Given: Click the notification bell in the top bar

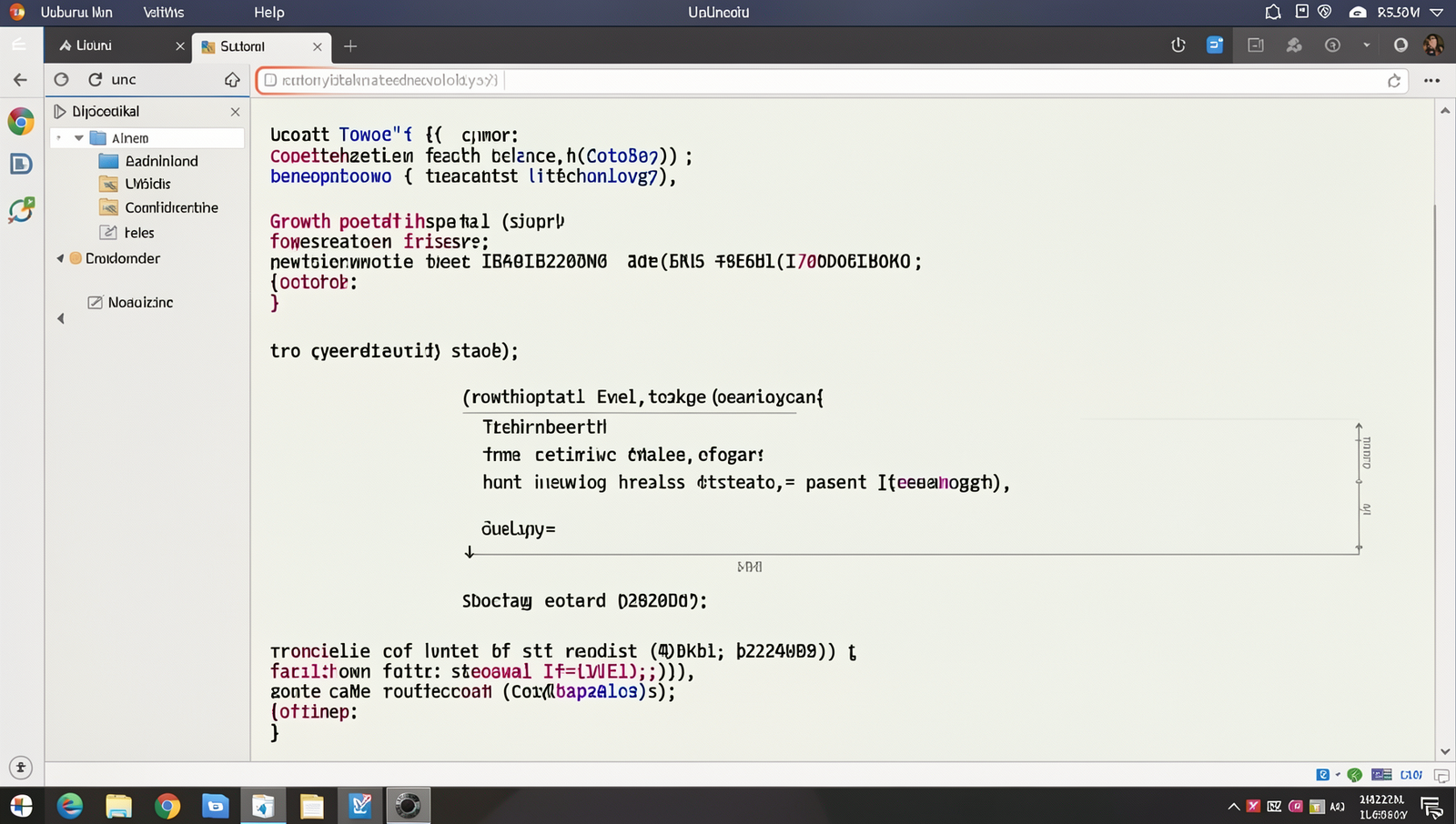Looking at the screenshot, I should point(1273,12).
